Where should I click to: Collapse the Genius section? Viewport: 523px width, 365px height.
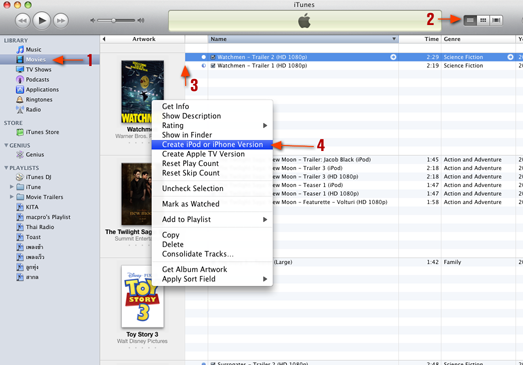(6, 145)
